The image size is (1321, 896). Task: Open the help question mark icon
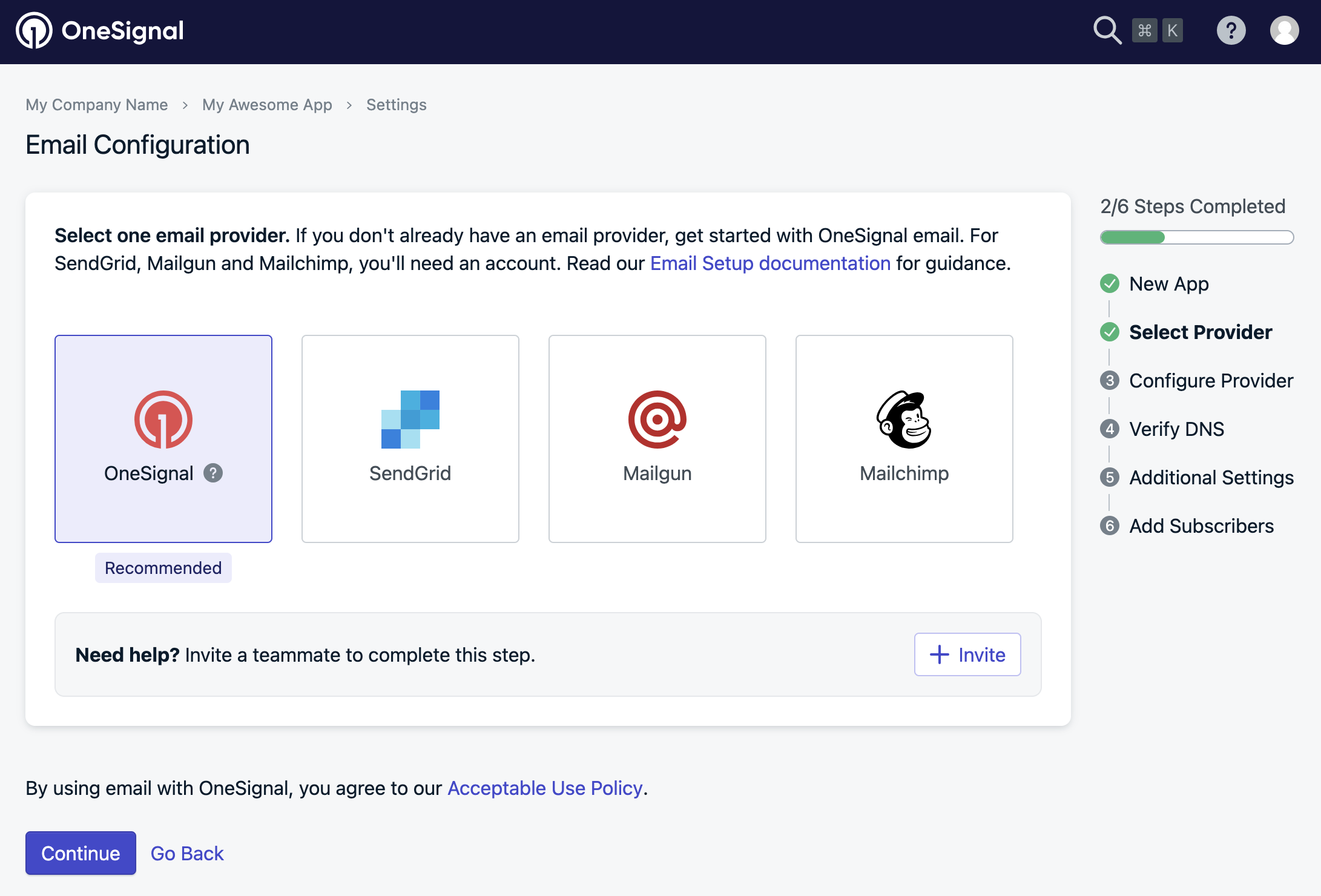pyautogui.click(x=1231, y=30)
